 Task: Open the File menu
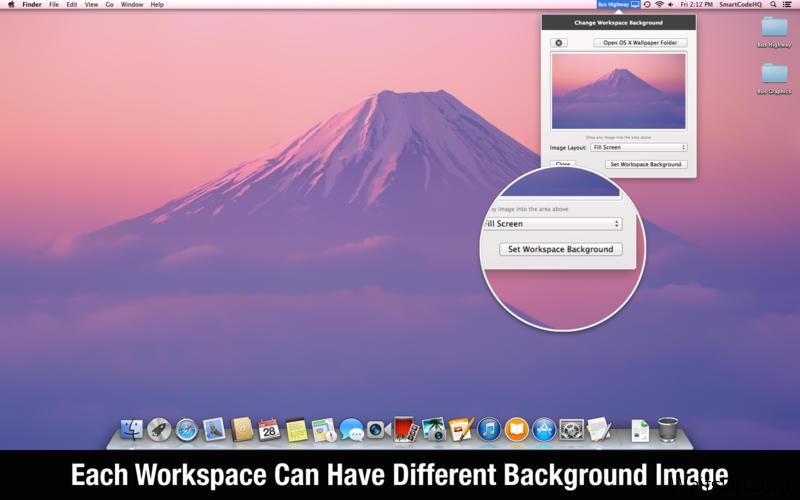pos(54,4)
